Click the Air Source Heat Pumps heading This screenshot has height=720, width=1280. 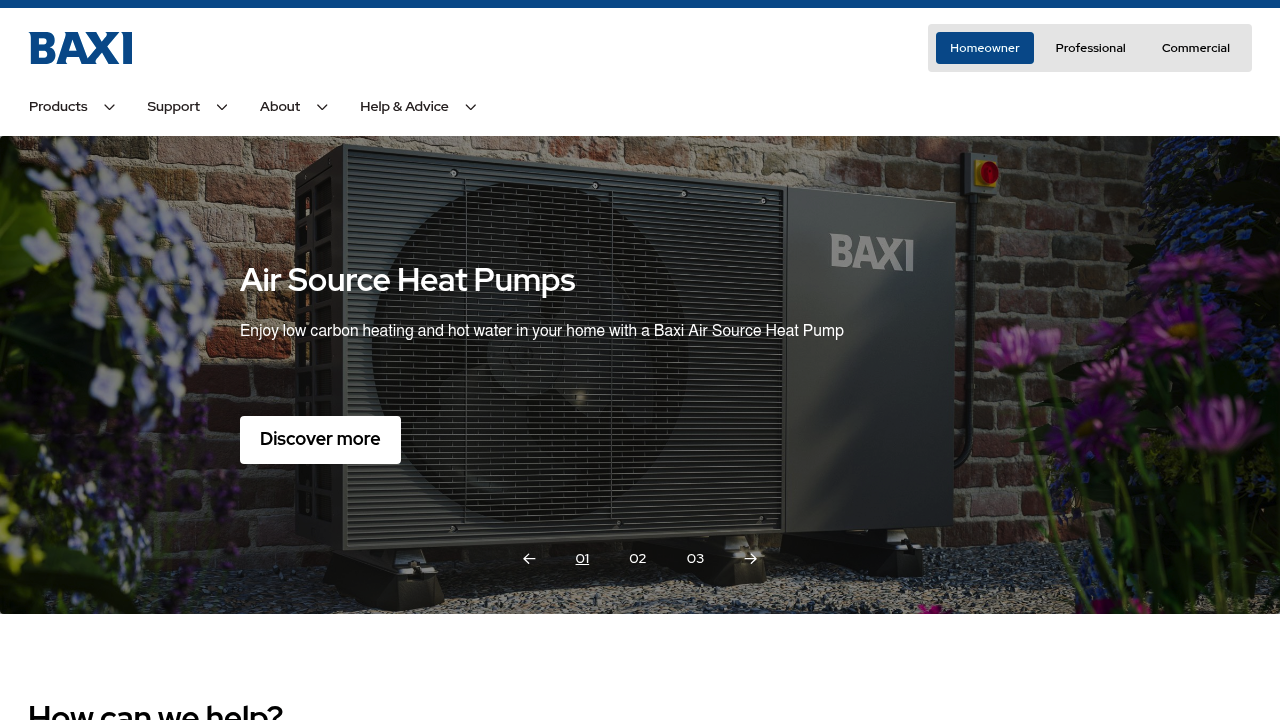(408, 281)
